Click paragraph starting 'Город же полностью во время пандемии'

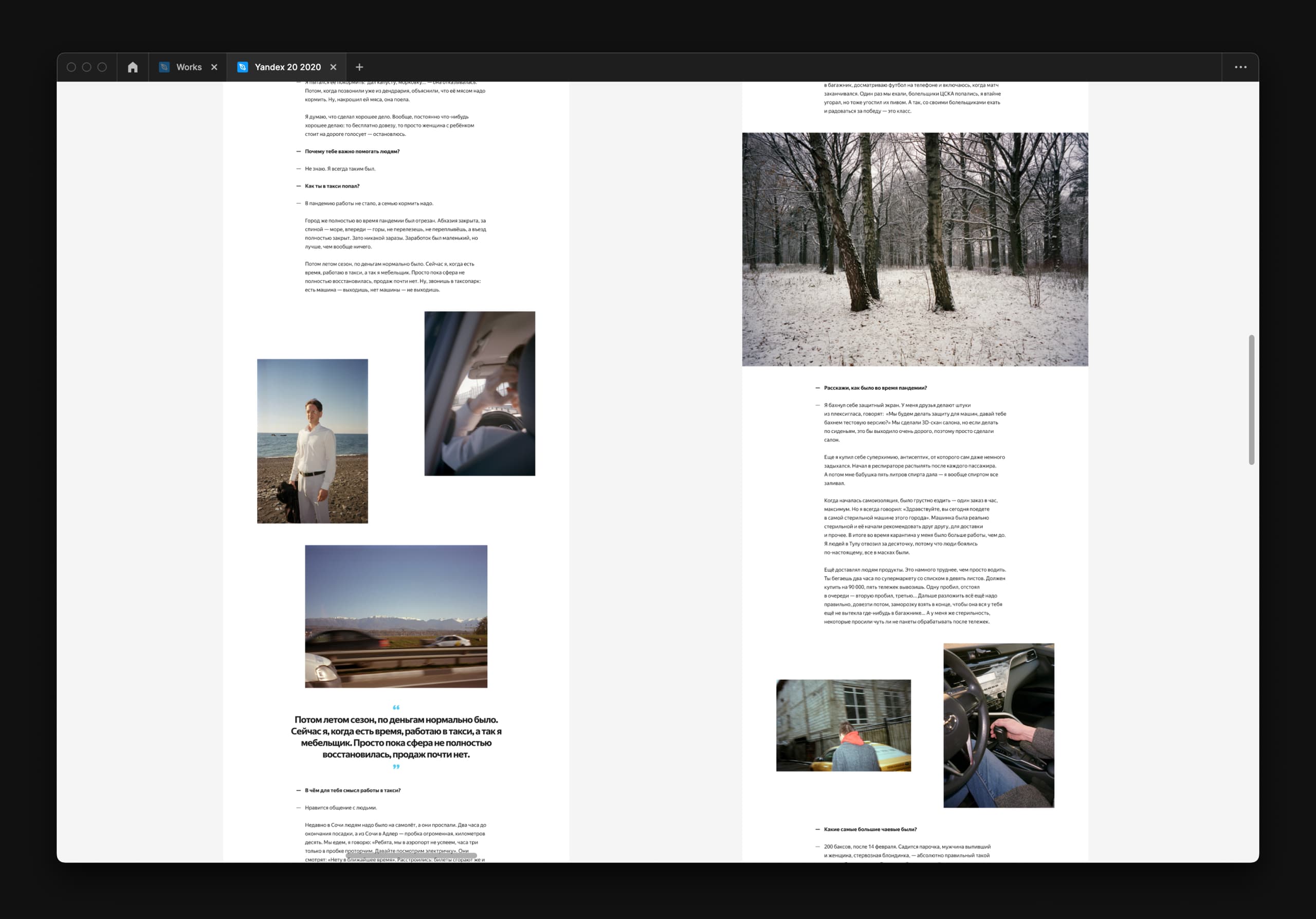coord(395,233)
